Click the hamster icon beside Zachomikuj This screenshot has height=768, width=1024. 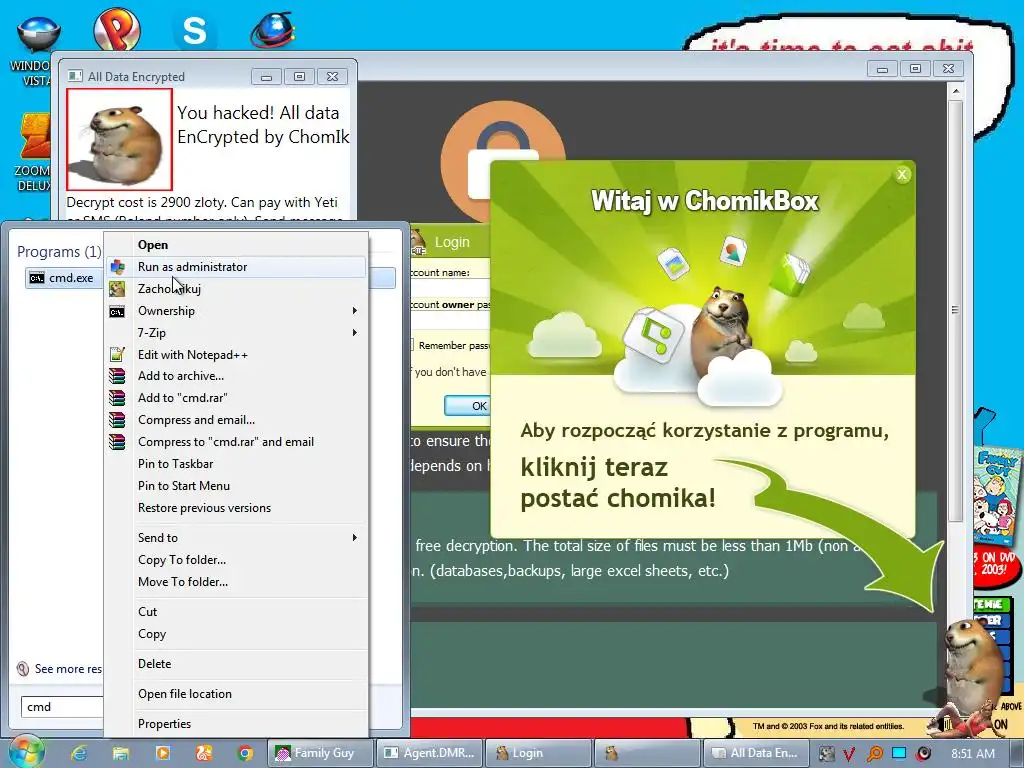[117, 289]
